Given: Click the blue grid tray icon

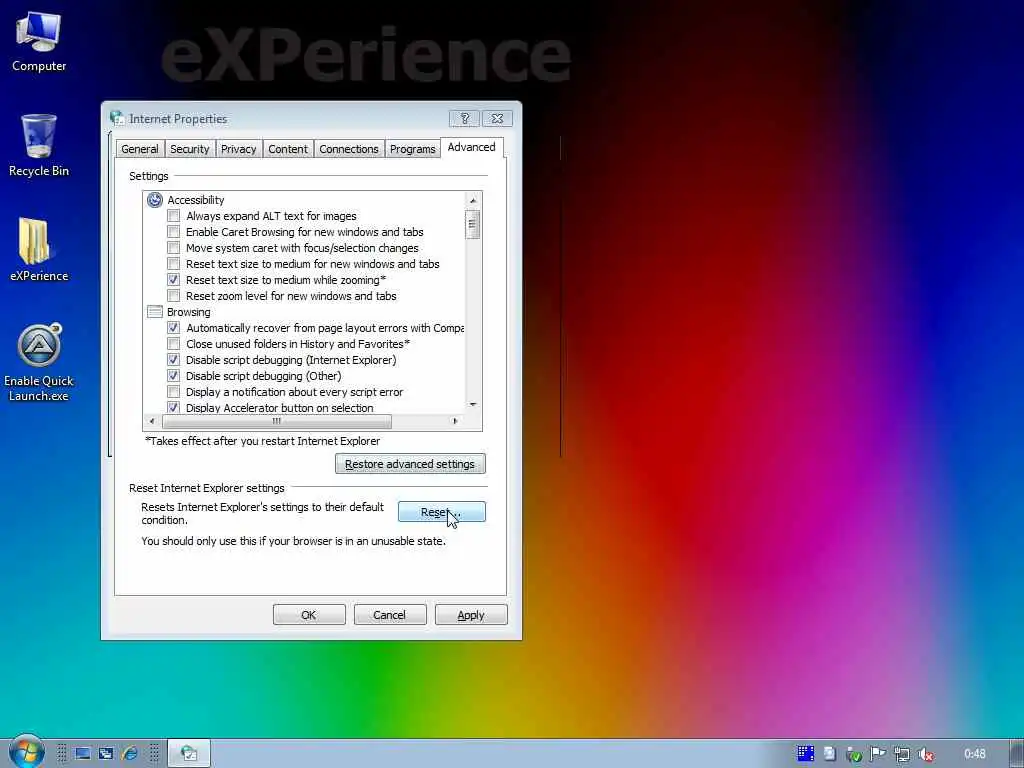Looking at the screenshot, I should point(805,754).
